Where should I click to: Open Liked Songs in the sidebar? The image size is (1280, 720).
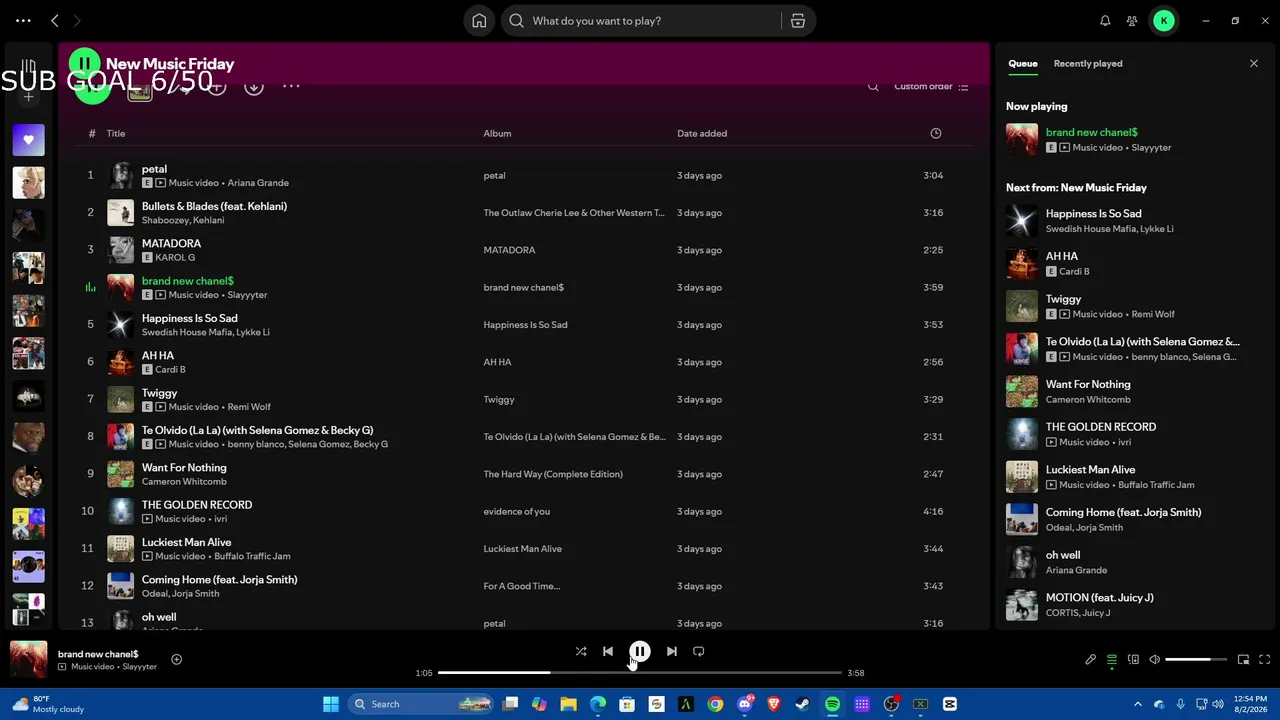[x=28, y=140]
